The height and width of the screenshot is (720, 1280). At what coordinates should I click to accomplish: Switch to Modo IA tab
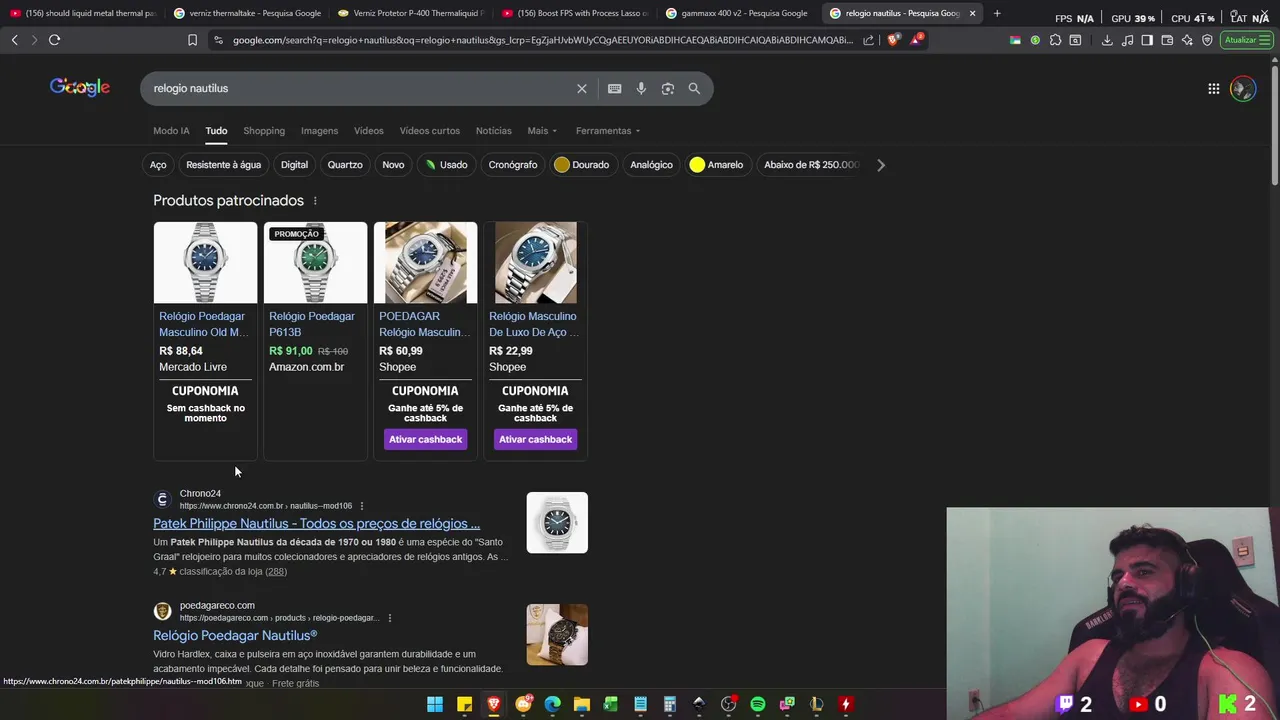[x=171, y=131]
